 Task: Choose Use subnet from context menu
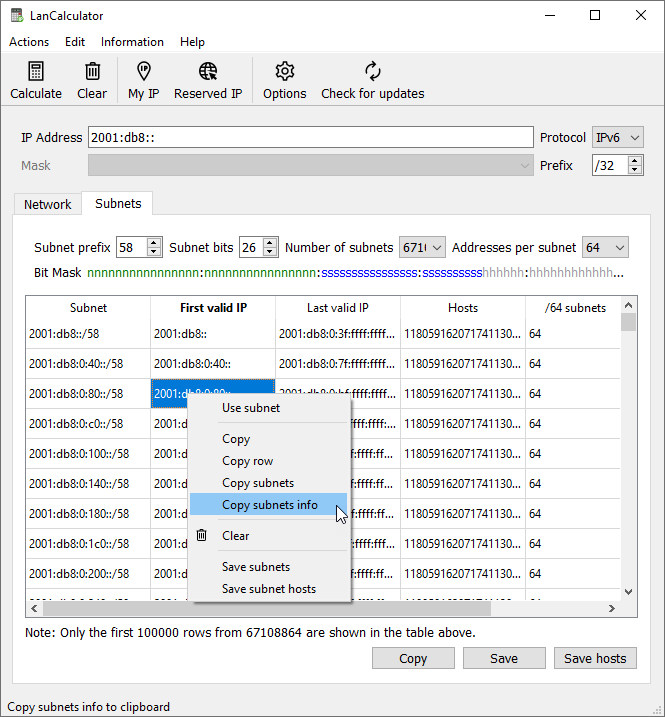(268, 408)
